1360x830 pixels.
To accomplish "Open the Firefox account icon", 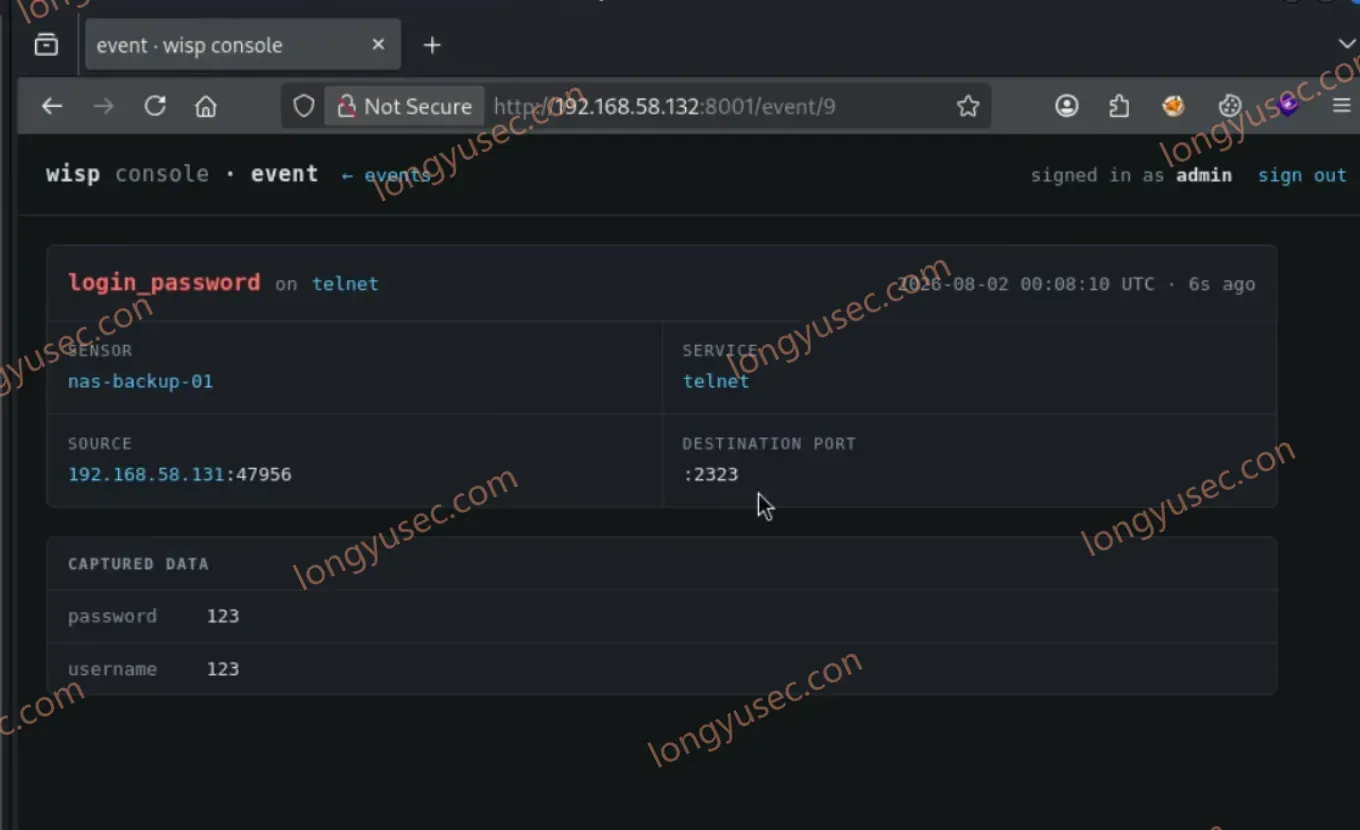I will click(1067, 106).
